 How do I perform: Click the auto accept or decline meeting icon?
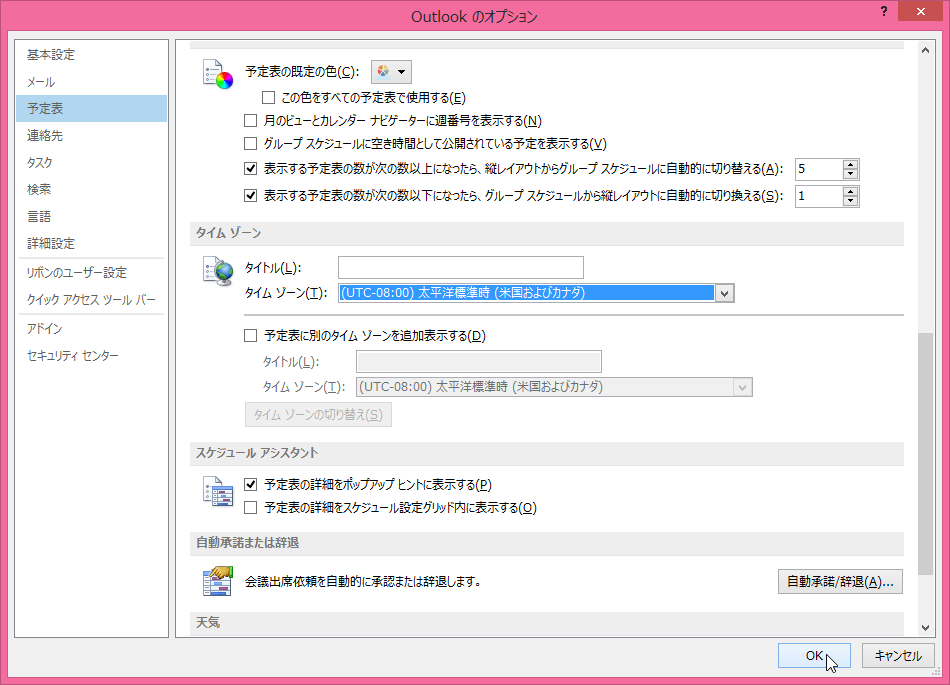tap(218, 581)
